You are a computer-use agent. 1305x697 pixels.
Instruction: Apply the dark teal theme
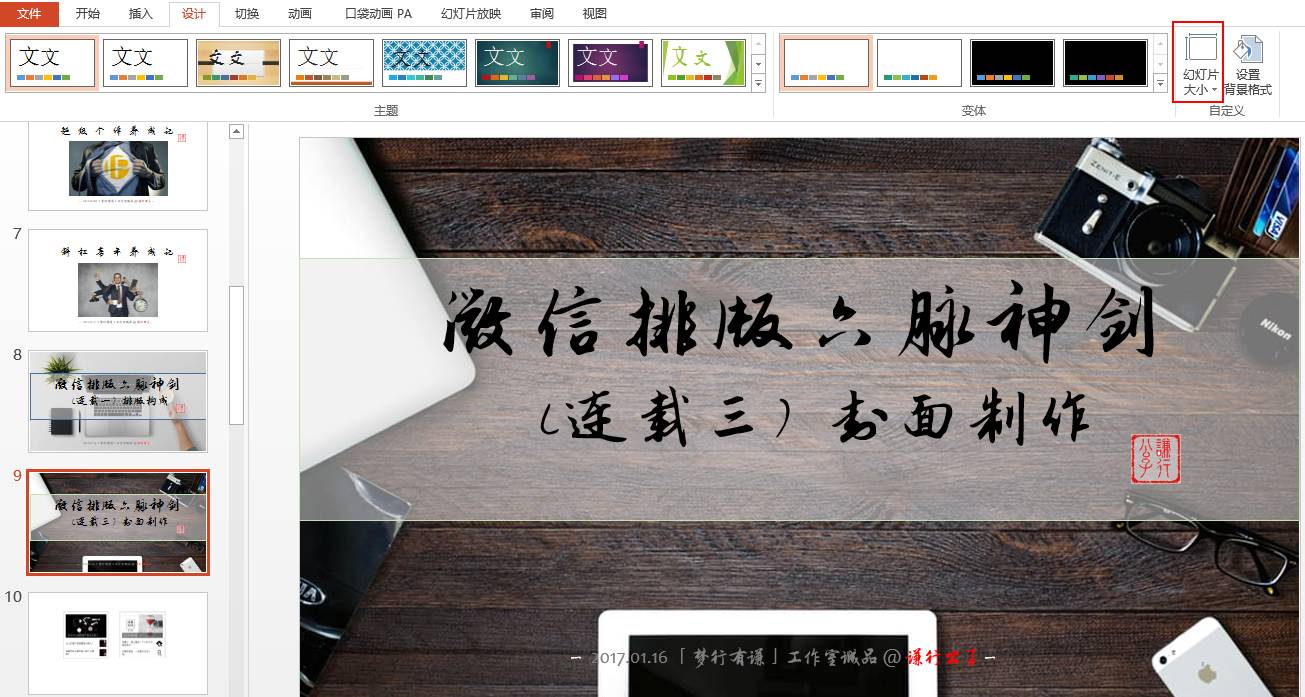(x=517, y=63)
